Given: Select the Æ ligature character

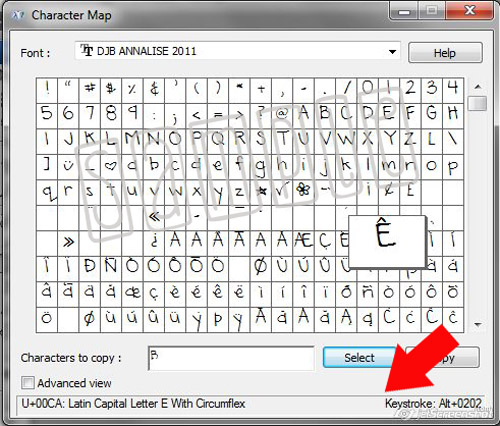Looking at the screenshot, I should [x=303, y=242].
